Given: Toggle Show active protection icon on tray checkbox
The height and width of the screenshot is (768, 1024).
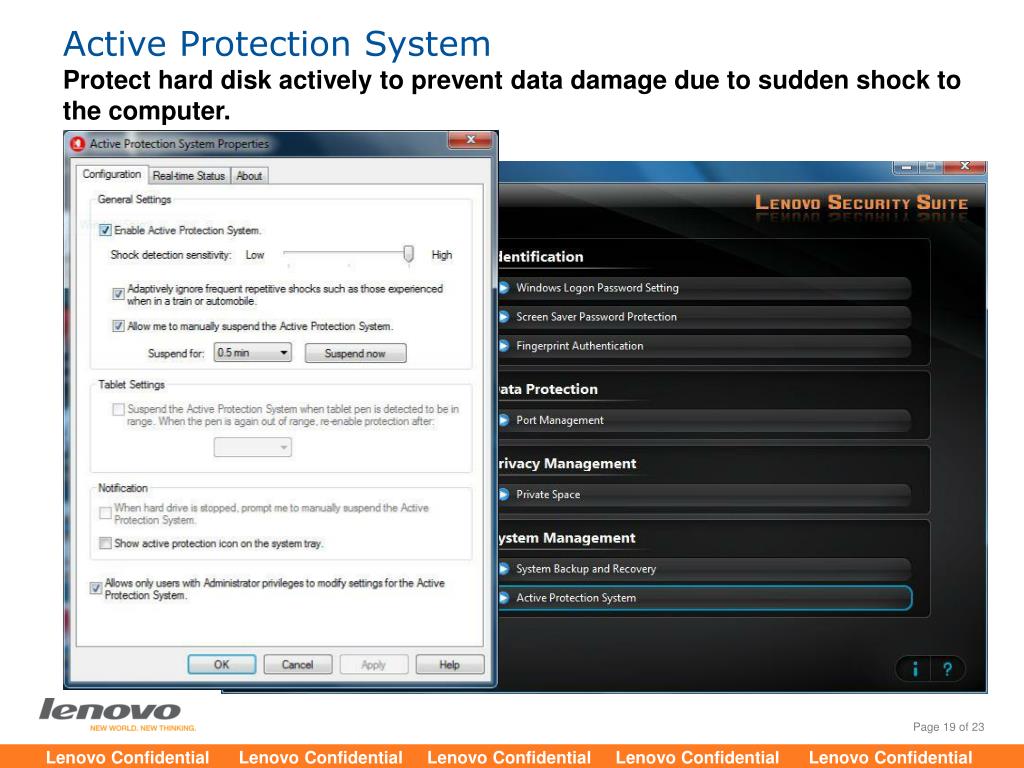Looking at the screenshot, I should point(105,543).
